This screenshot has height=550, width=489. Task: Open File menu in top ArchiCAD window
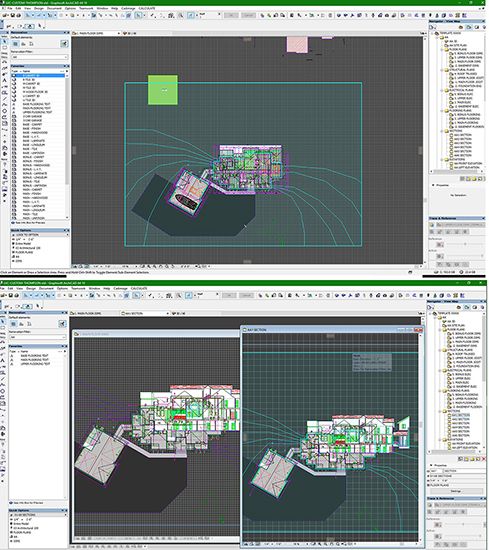[9, 8]
